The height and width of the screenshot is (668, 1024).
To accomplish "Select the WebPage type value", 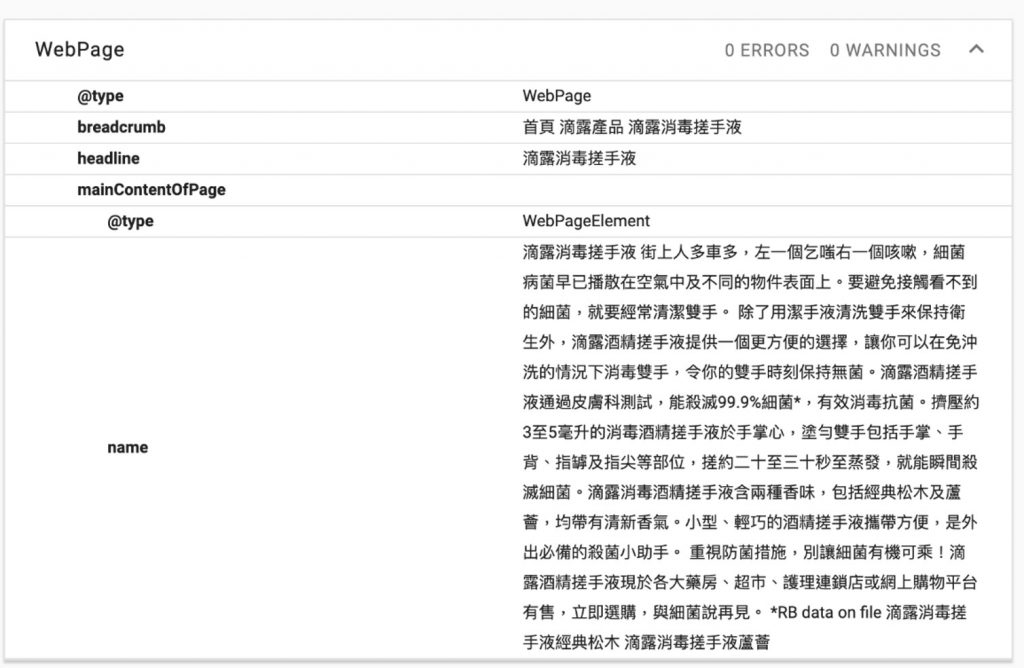I will 556,96.
